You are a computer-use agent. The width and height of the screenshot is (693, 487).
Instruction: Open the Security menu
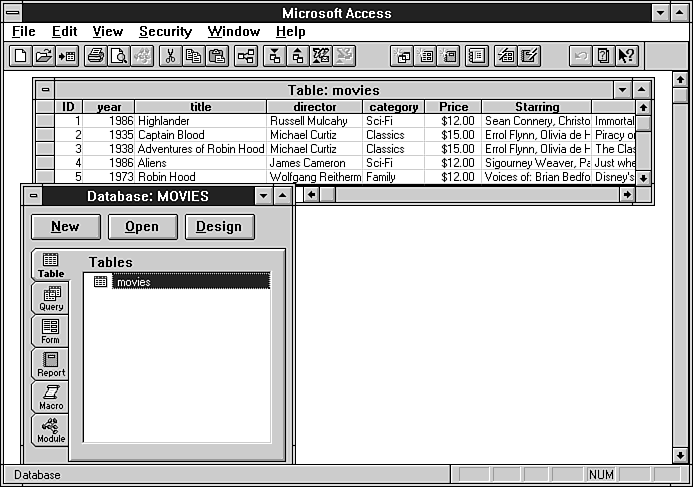click(165, 31)
